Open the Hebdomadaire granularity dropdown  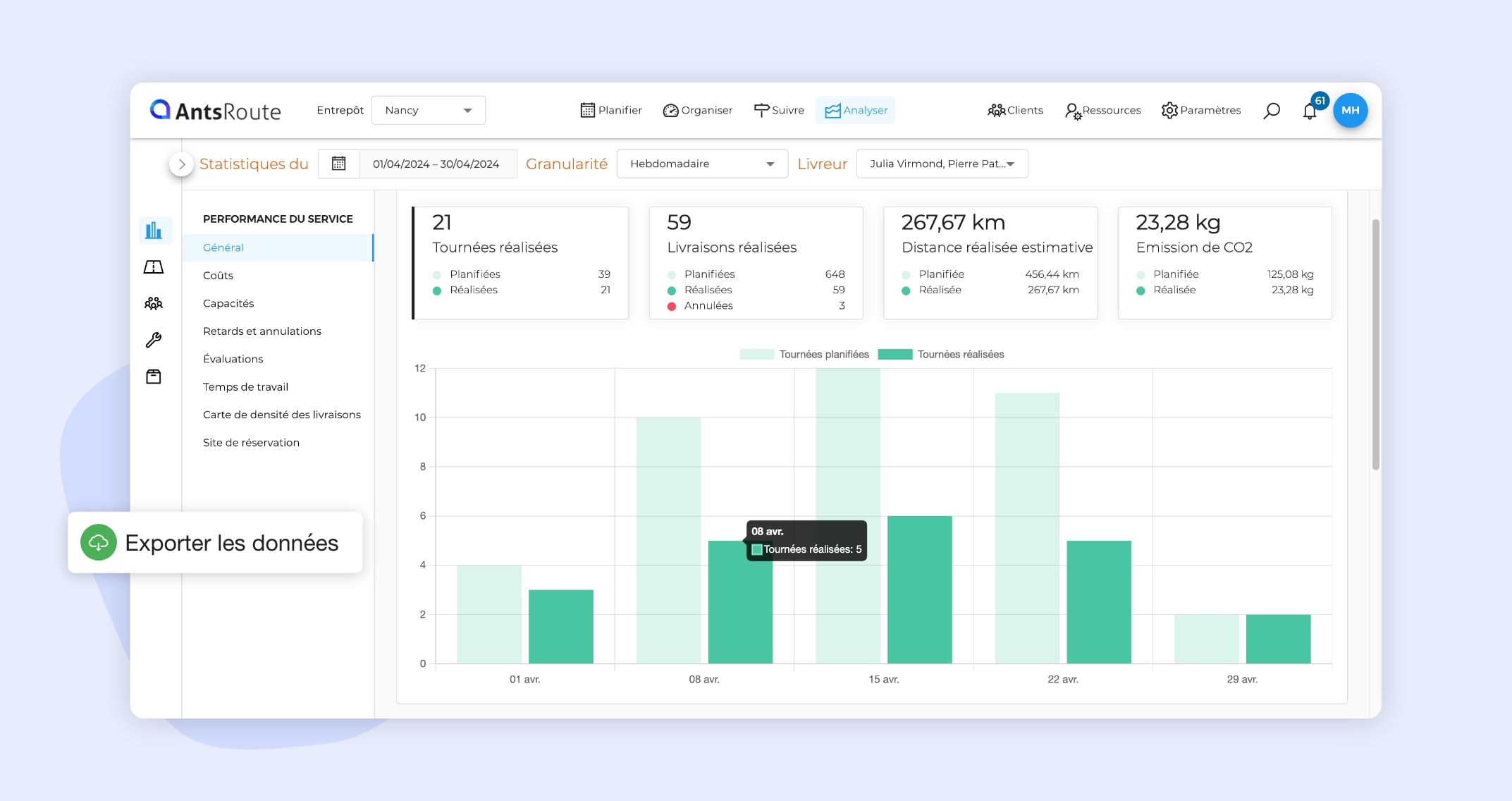click(x=701, y=164)
